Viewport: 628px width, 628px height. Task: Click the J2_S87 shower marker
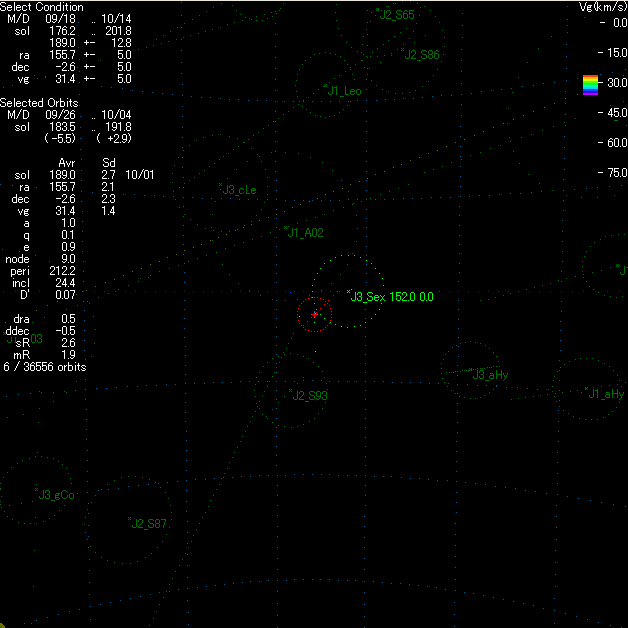point(130,519)
